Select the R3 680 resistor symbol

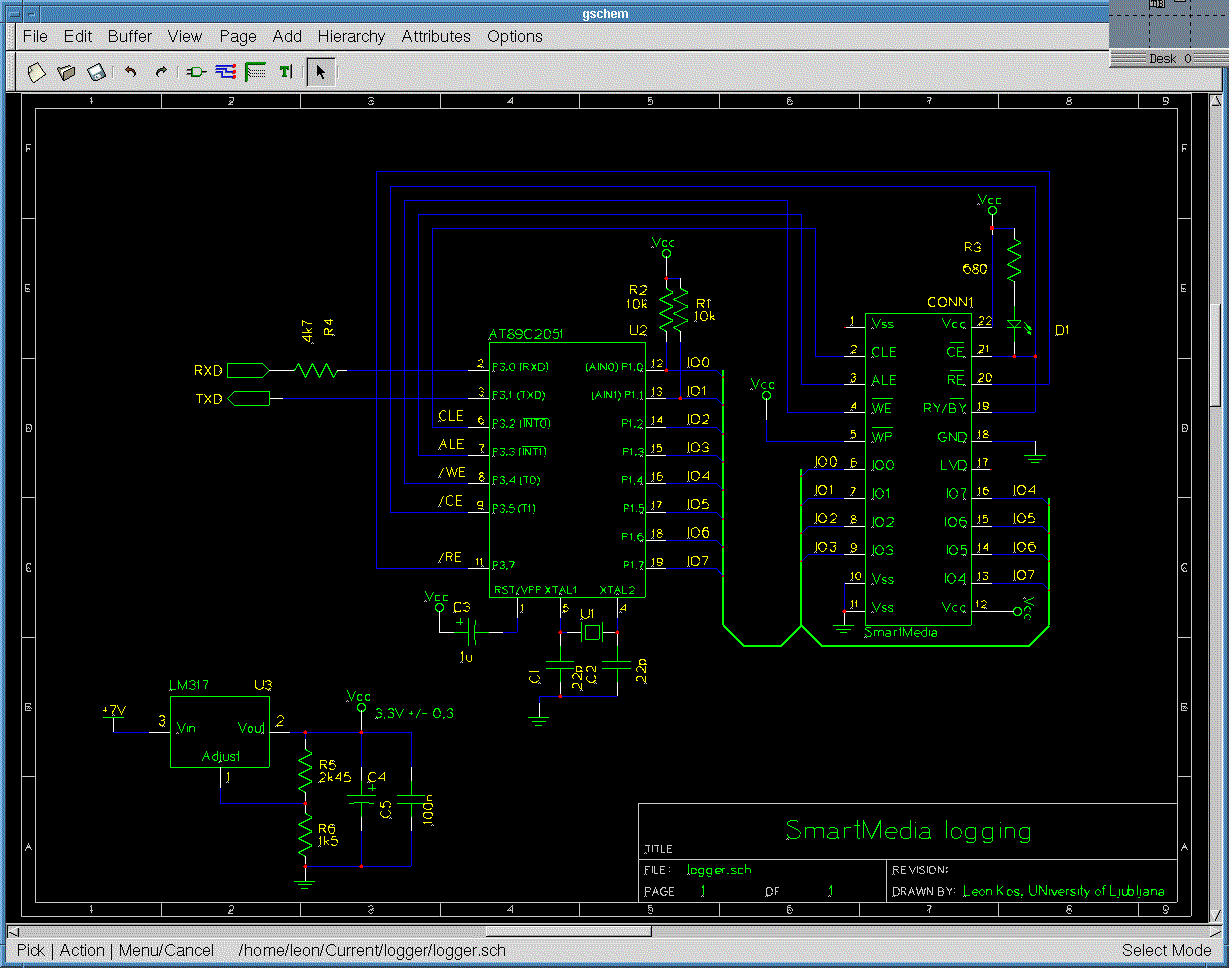point(1014,259)
